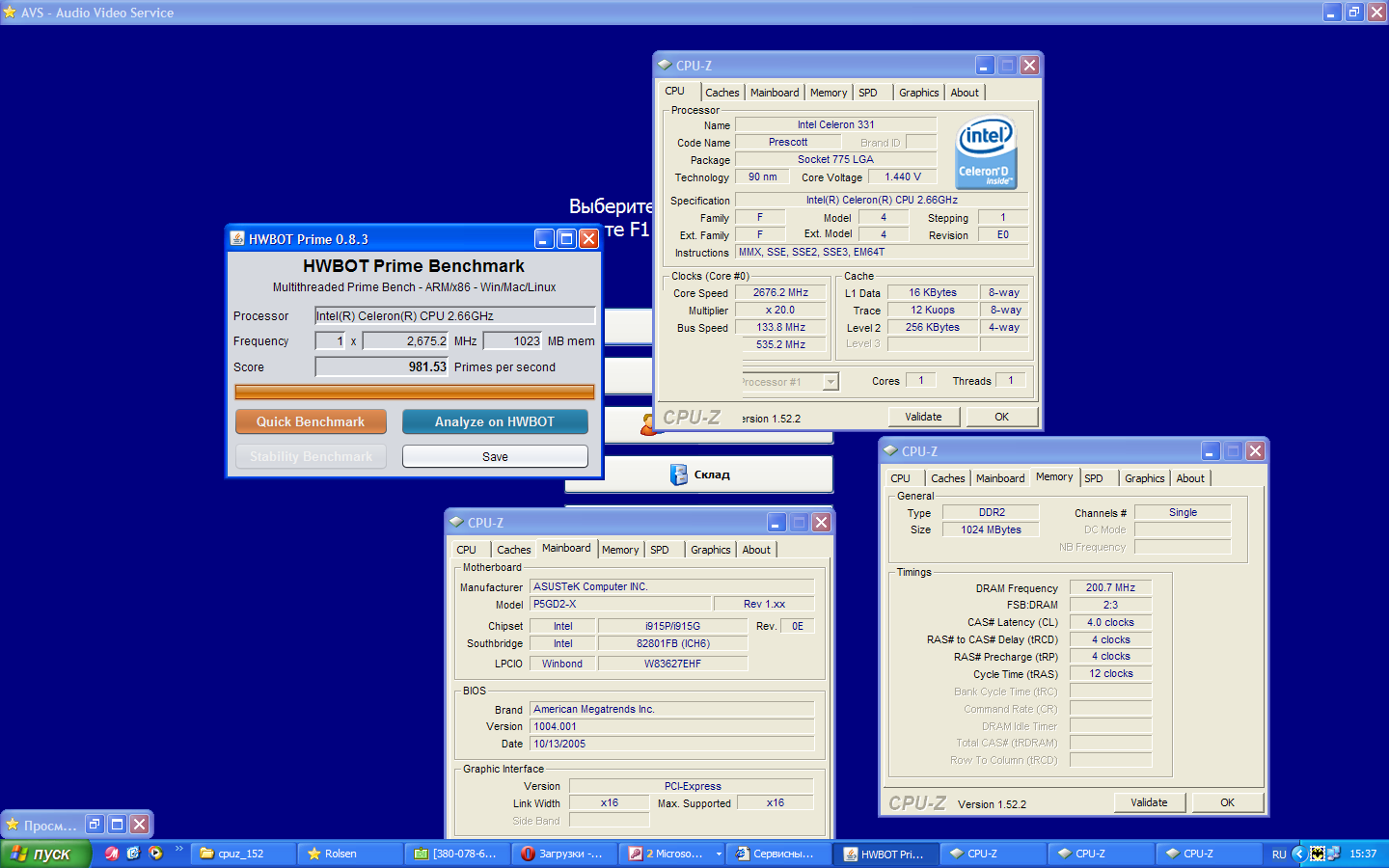Click the x 20.0 multiplier value
This screenshot has width=1389, height=868.
pos(780,310)
